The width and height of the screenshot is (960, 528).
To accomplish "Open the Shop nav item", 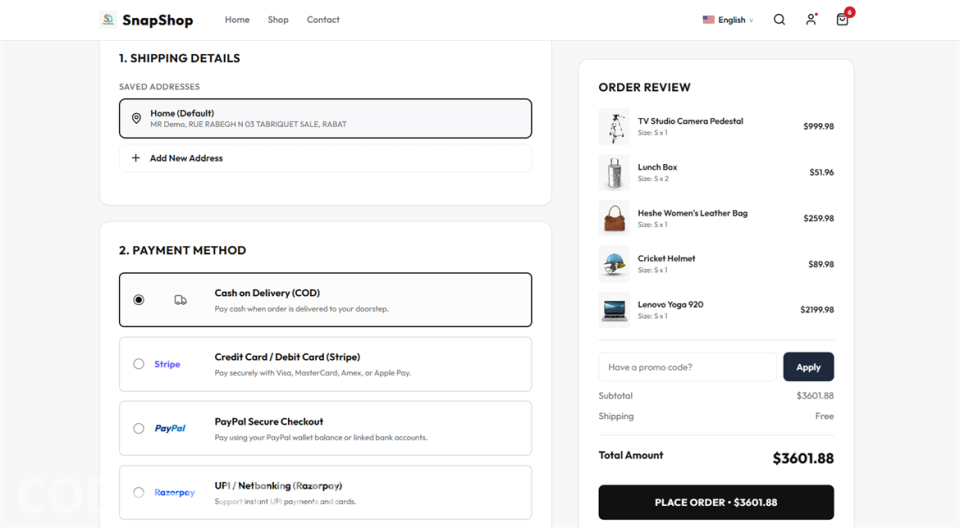I will tap(278, 20).
